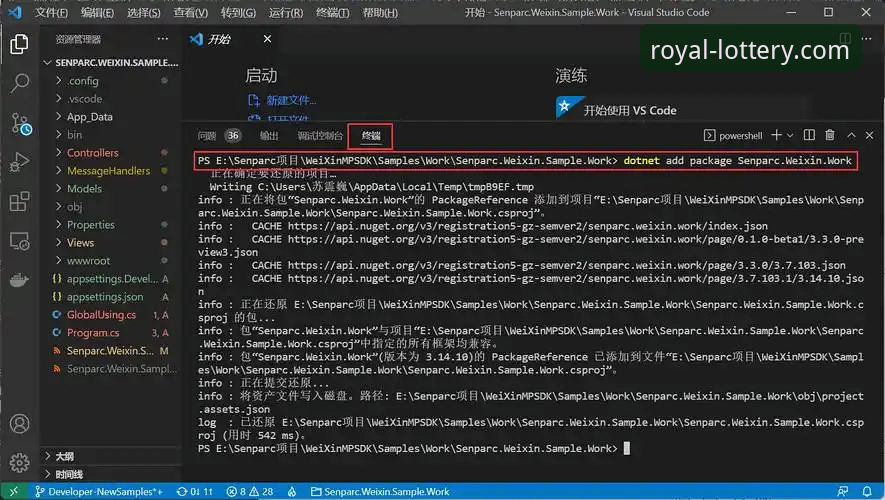Open the 编辑(E) menu
The image size is (885, 500).
pos(97,12)
